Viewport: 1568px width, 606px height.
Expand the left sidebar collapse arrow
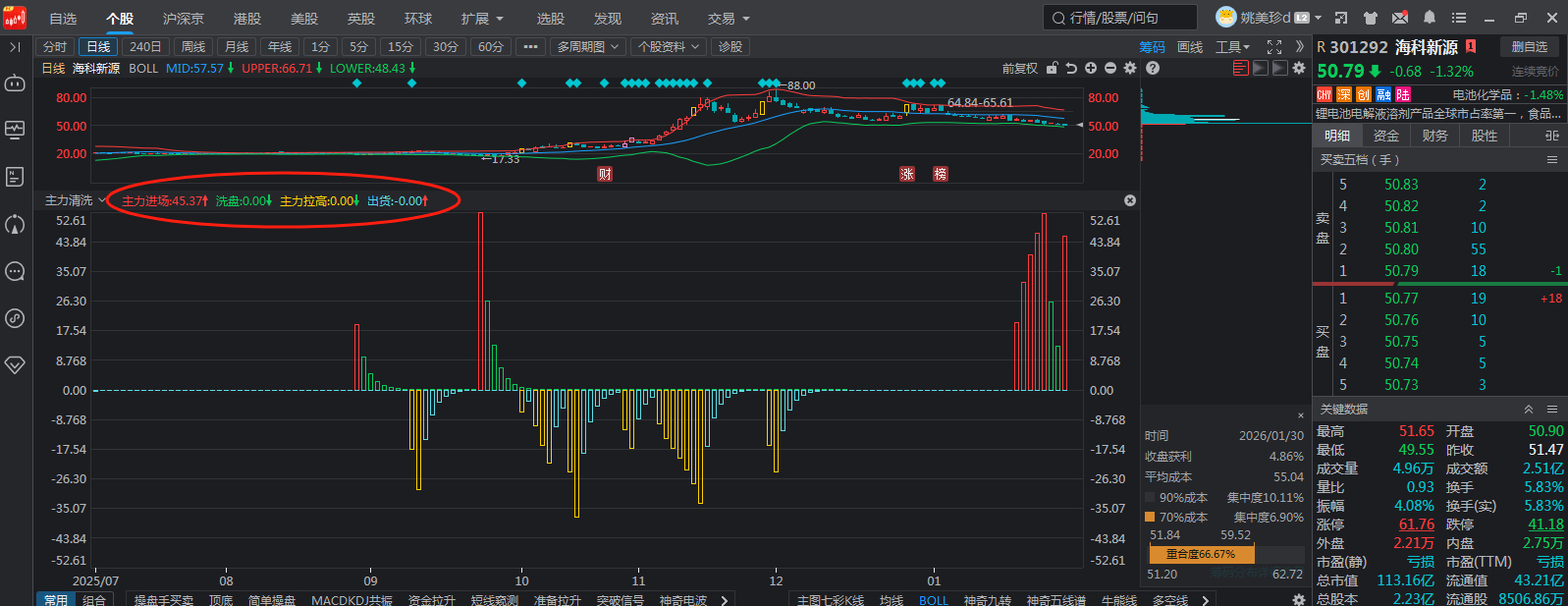click(15, 47)
